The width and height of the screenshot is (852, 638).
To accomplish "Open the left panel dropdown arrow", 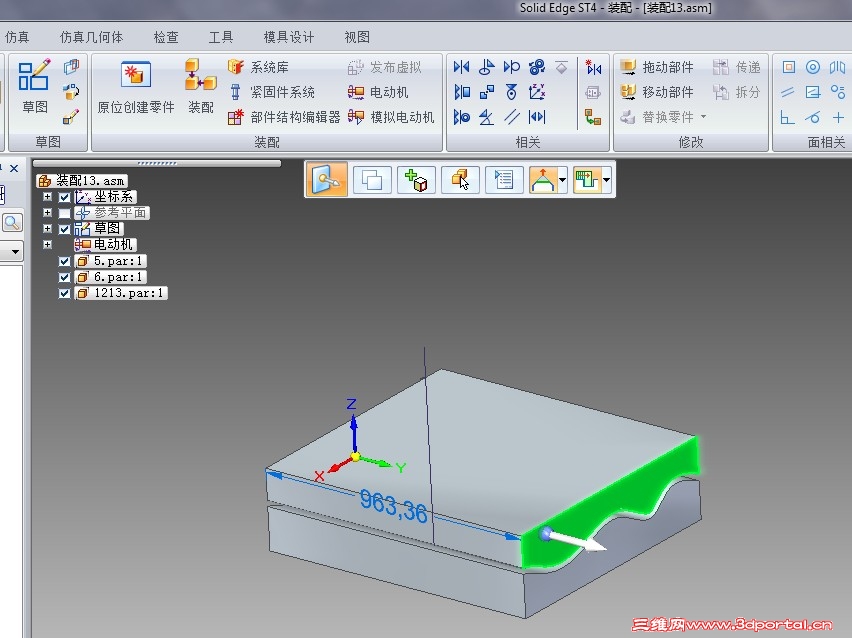I will [15, 251].
